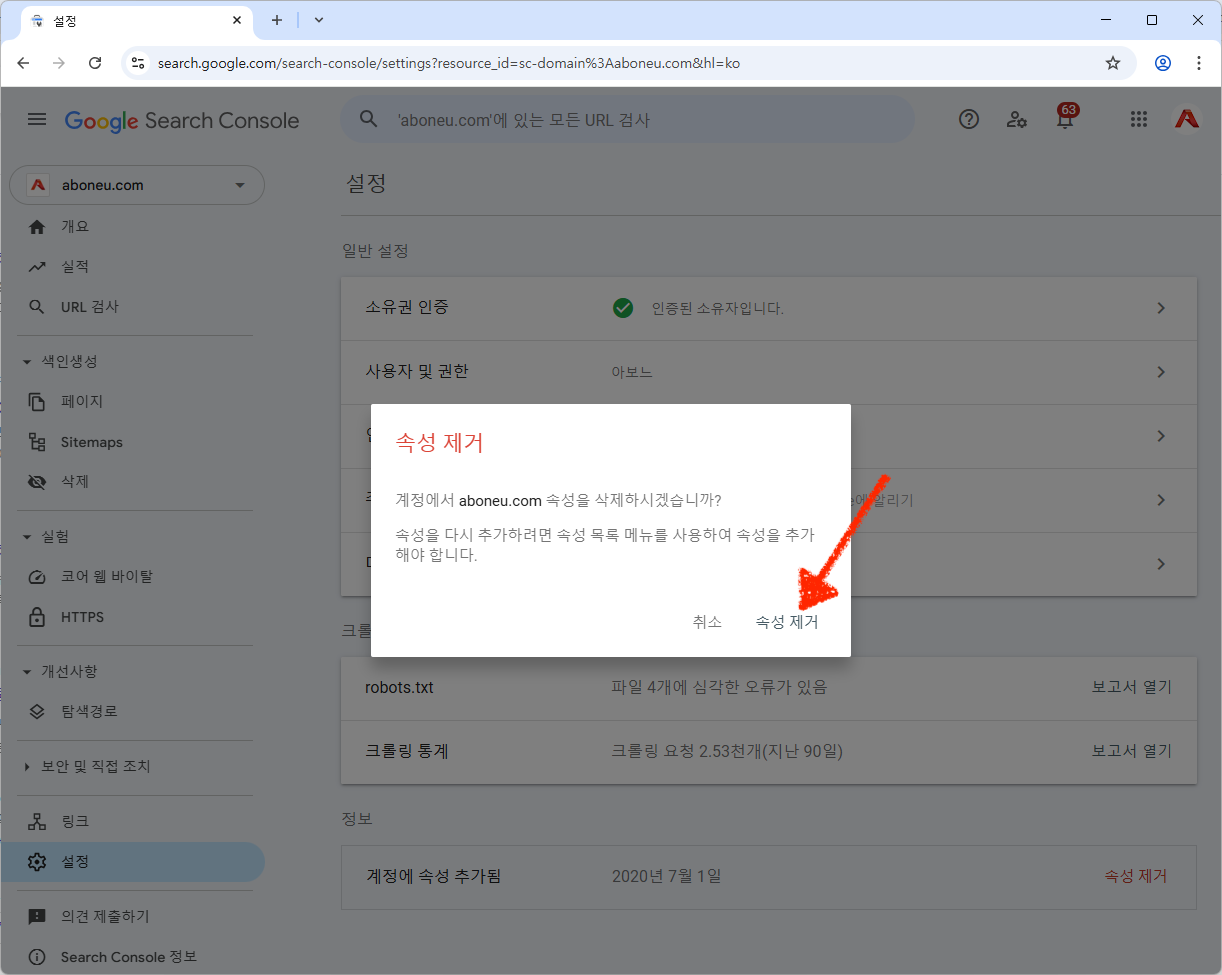Click the 코어 웹 바이탈 gauge icon
Screen dimensions: 1222x975
click(37, 577)
